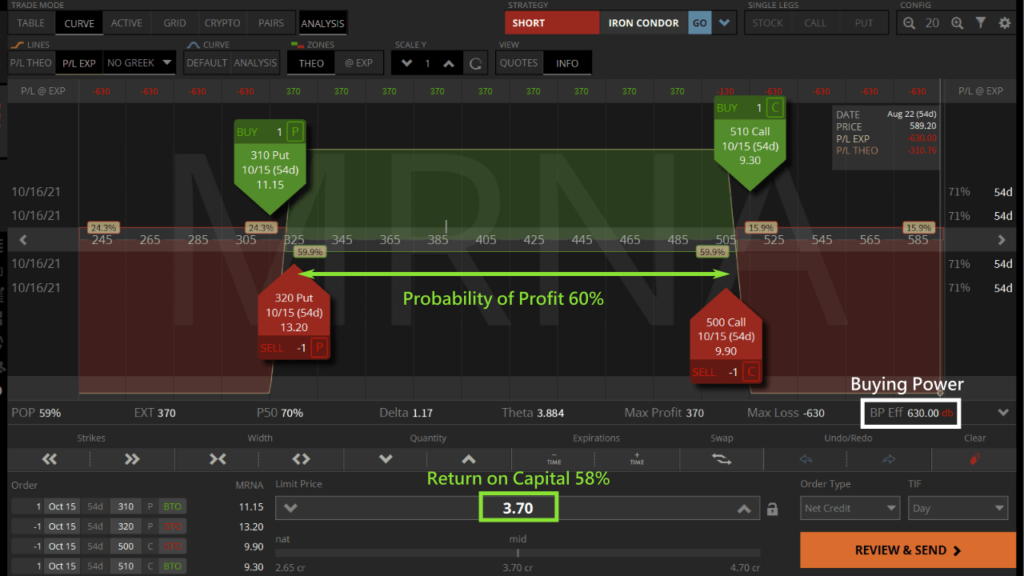This screenshot has width=1024, height=576.
Task: Open the Order Type Net Credit dropdown
Action: pos(850,508)
